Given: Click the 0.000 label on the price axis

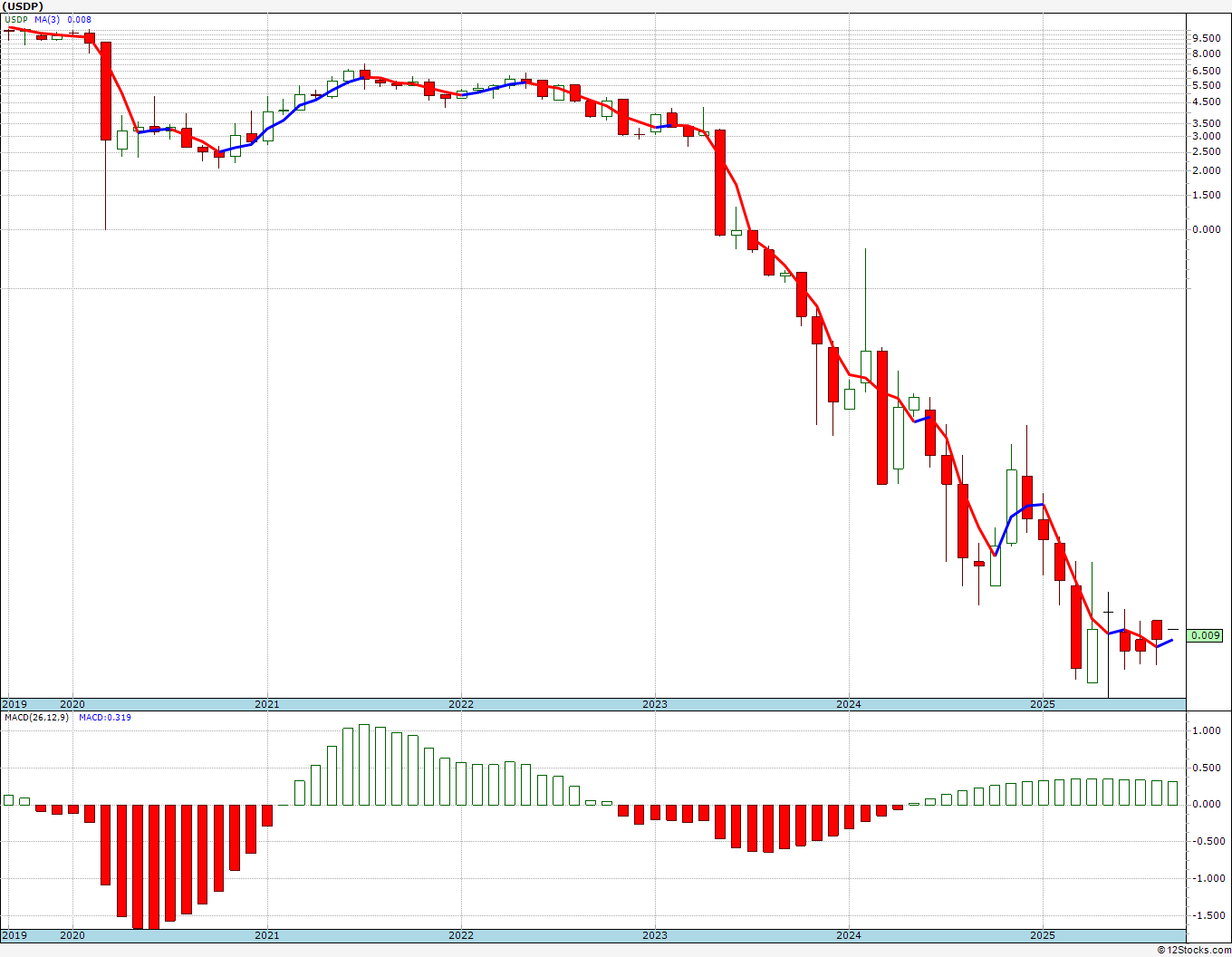Looking at the screenshot, I should click(x=1207, y=229).
